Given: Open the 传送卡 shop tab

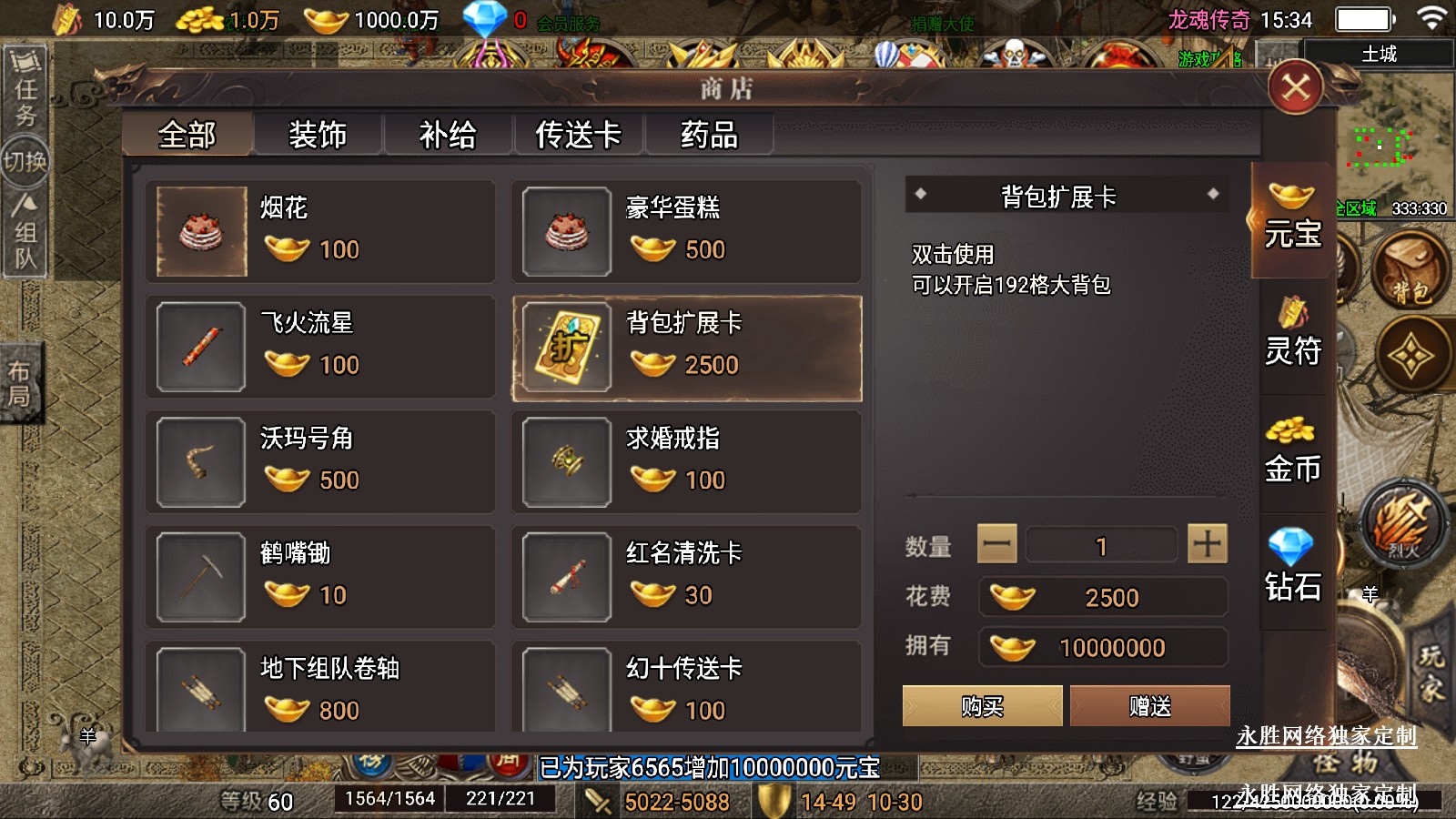Looking at the screenshot, I should click(x=579, y=135).
